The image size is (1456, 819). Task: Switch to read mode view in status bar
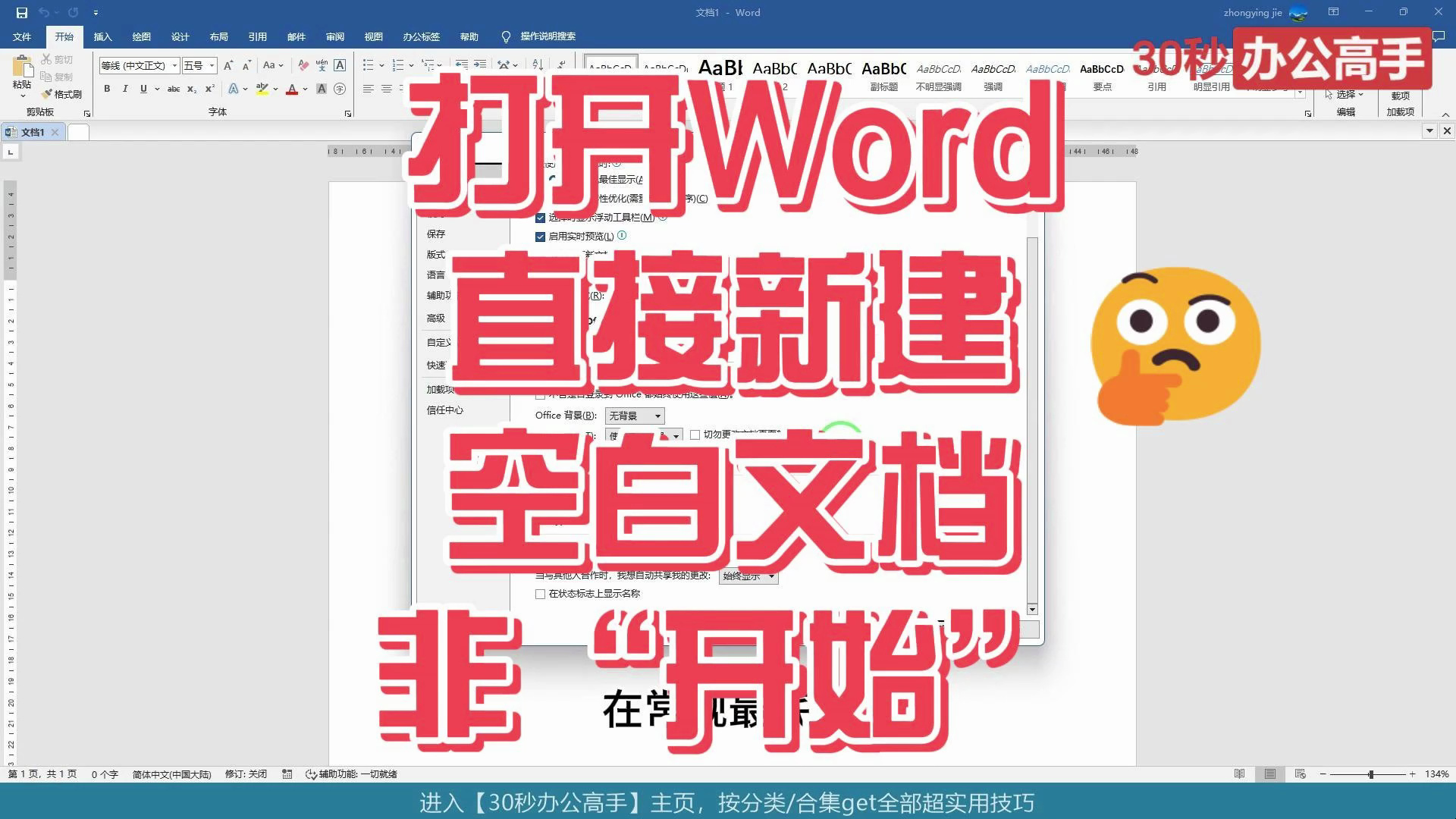point(1239,774)
